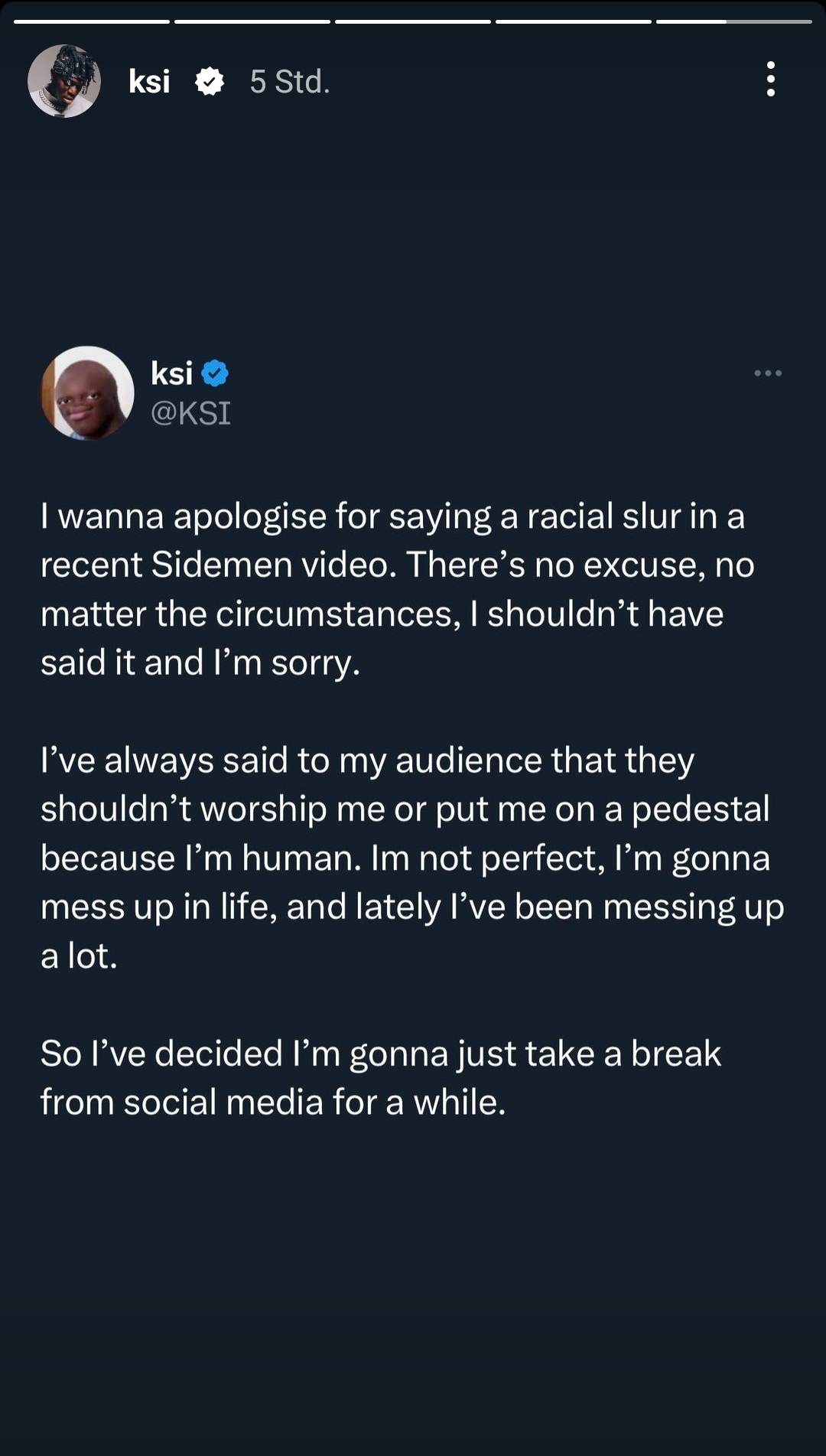Open the ksi username in the story header
Viewport: 826px width, 1456px height.
[x=149, y=81]
